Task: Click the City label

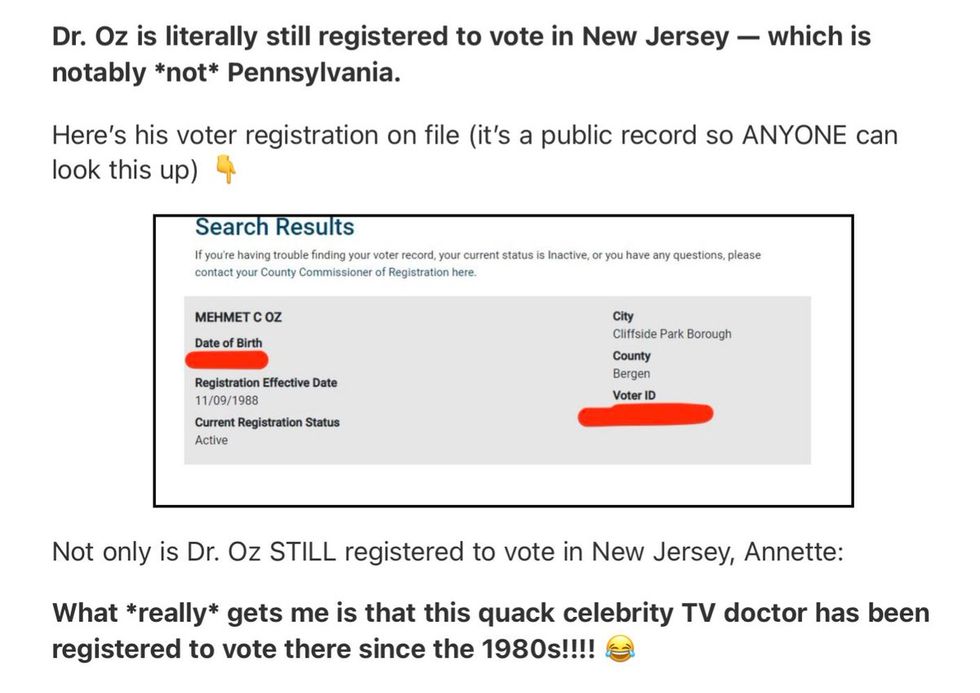Action: [623, 316]
